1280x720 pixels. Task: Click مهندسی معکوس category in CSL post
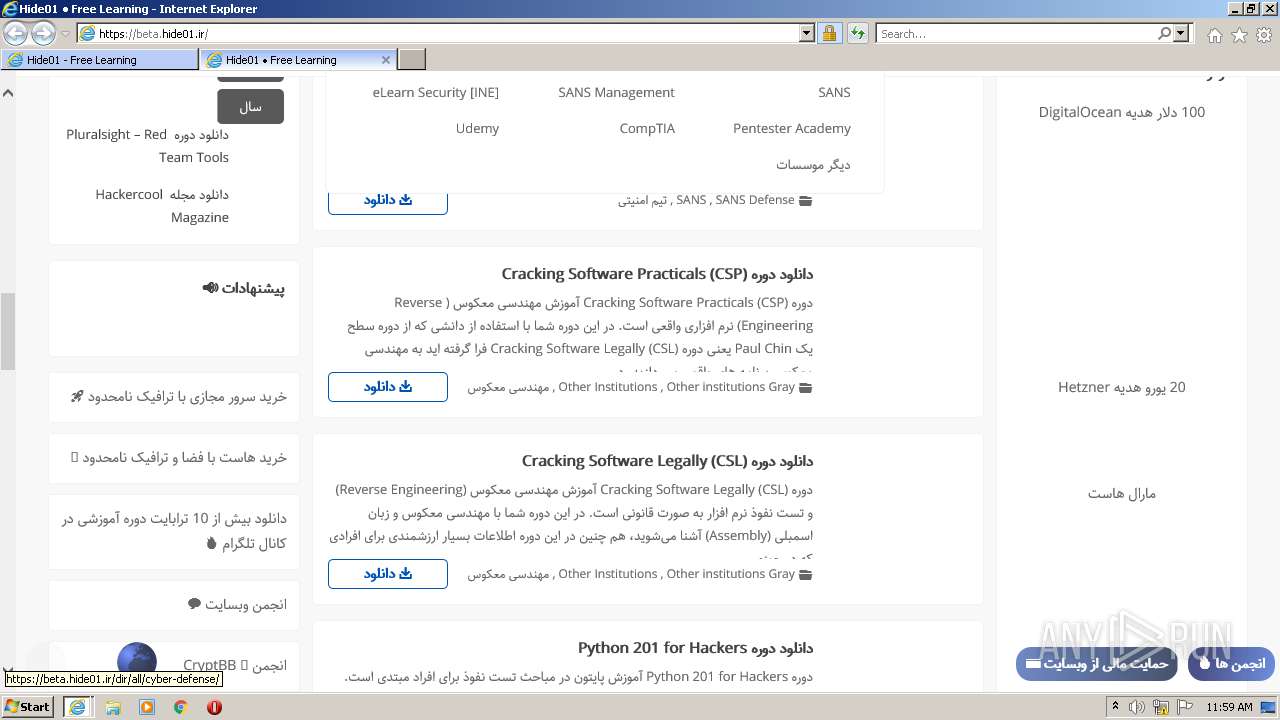tap(509, 574)
